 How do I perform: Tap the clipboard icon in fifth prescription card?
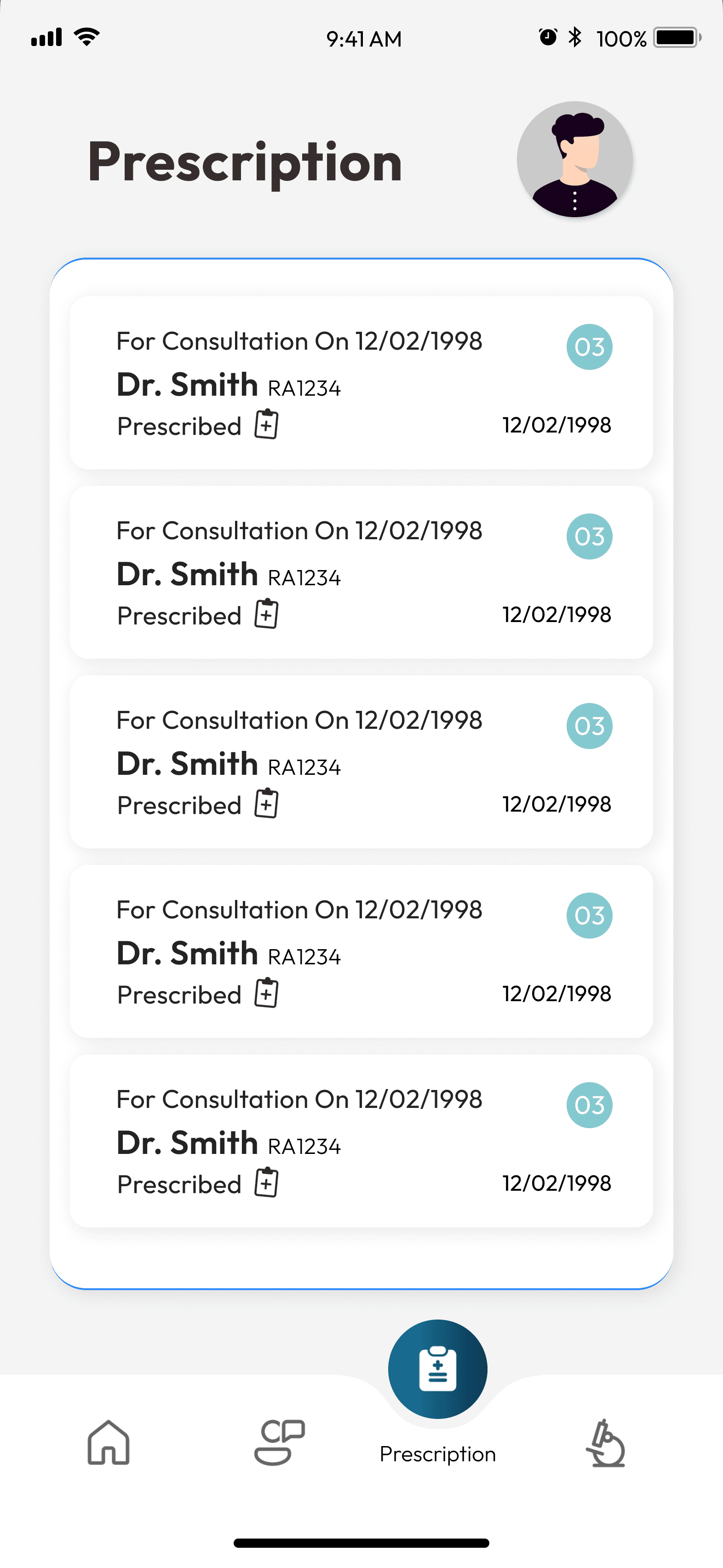coord(267,1183)
